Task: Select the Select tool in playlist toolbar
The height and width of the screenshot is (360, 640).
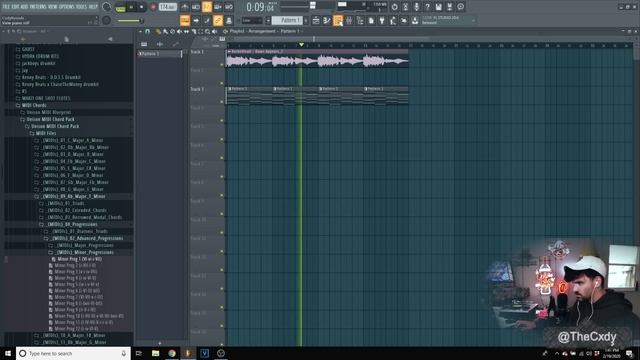Action: coord(200,31)
